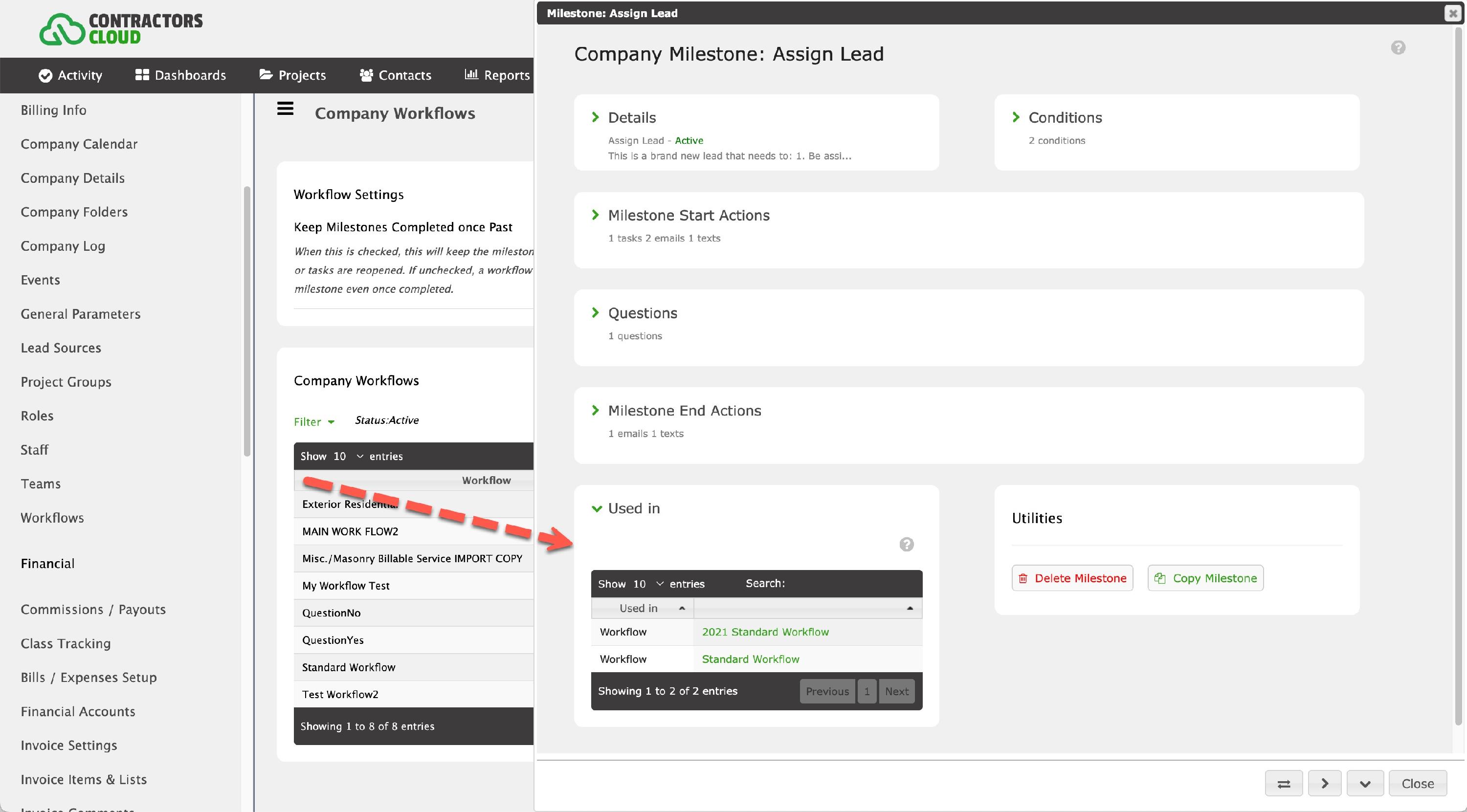
Task: Open the Activity menu
Action: point(70,75)
